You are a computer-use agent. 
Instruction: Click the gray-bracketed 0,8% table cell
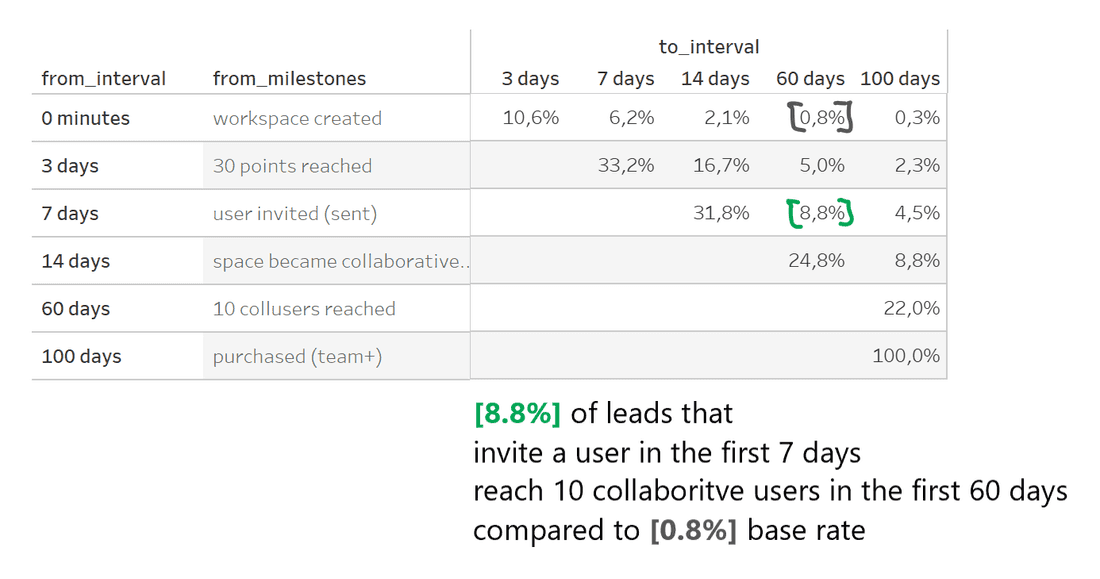pos(821,118)
